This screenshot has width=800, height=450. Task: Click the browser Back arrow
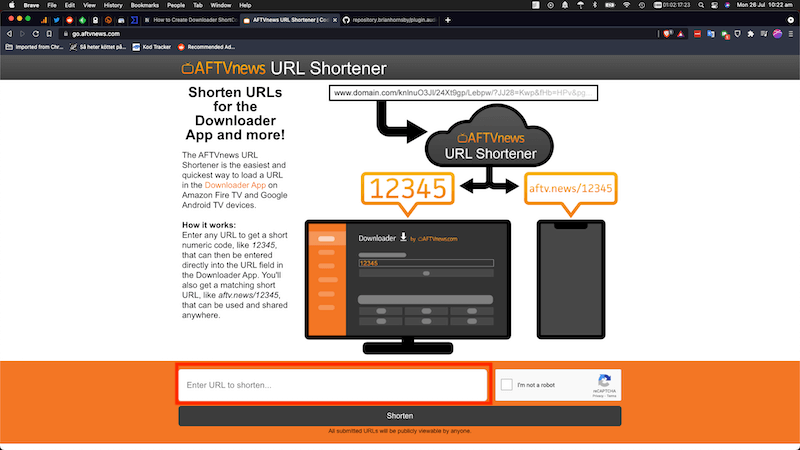9,34
